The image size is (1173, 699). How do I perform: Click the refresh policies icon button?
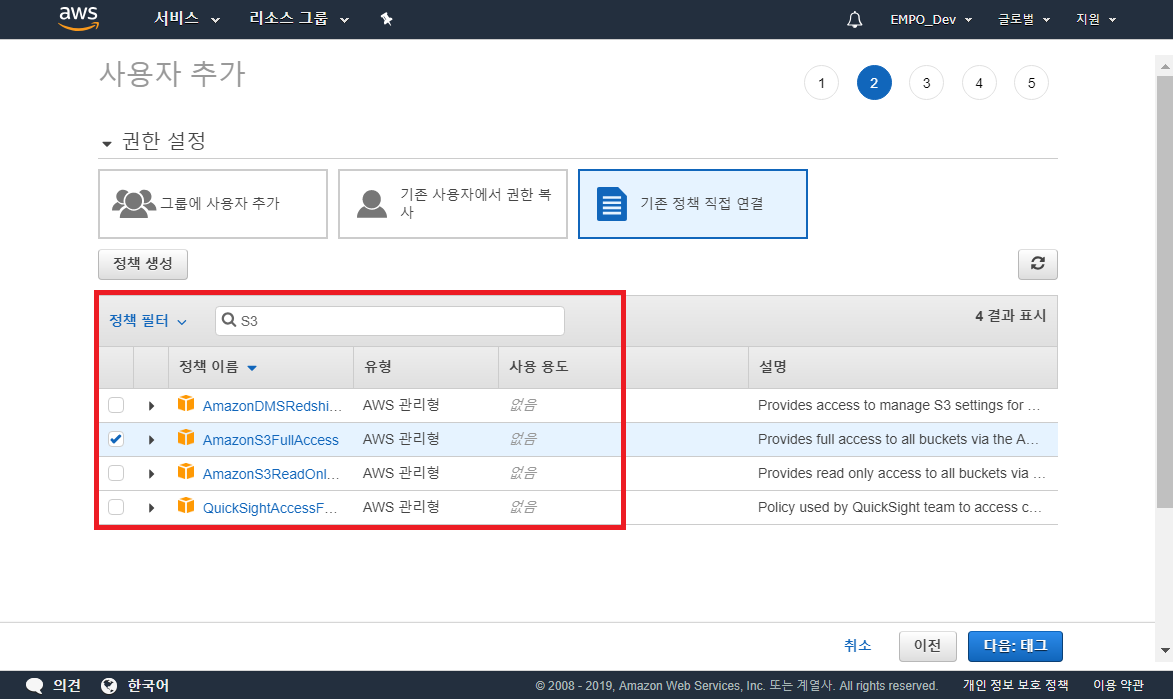[1038, 264]
